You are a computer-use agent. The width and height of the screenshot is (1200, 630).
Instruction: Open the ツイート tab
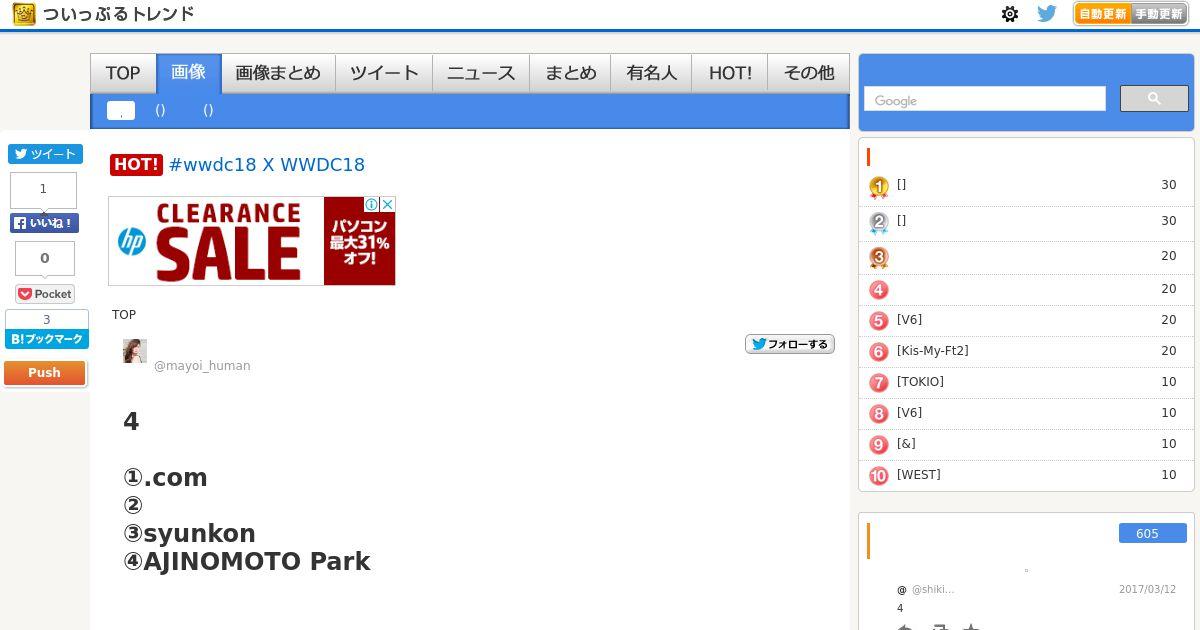tap(384, 73)
